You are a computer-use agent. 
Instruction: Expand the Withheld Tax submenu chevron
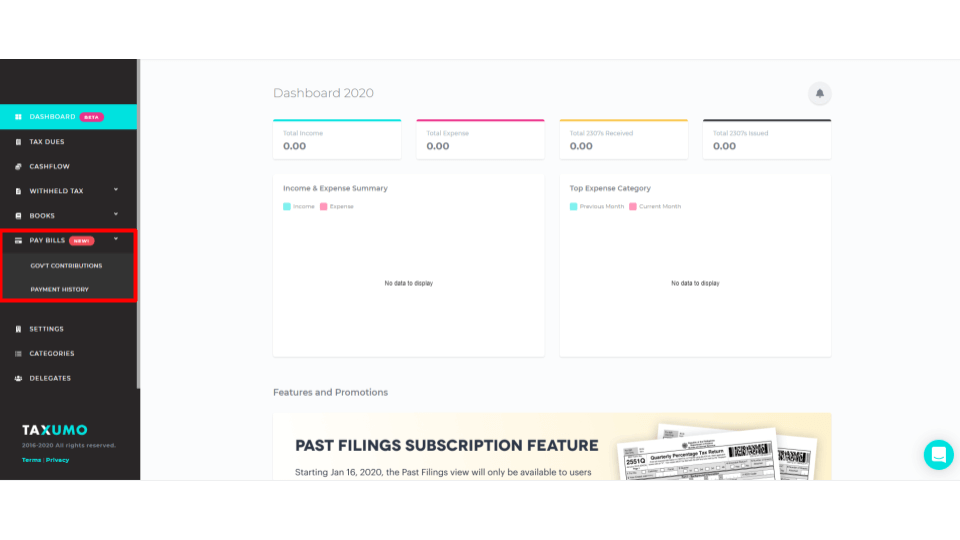click(x=116, y=190)
